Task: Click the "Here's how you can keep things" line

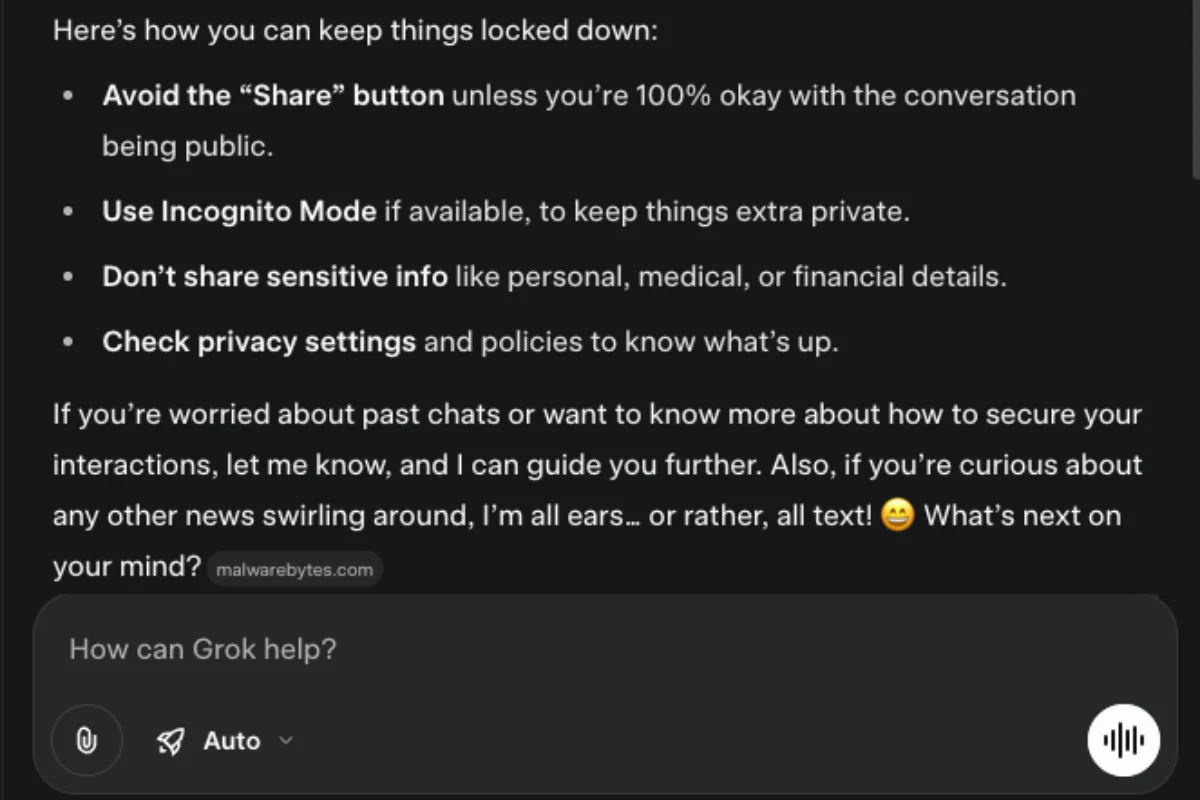Action: point(355,30)
